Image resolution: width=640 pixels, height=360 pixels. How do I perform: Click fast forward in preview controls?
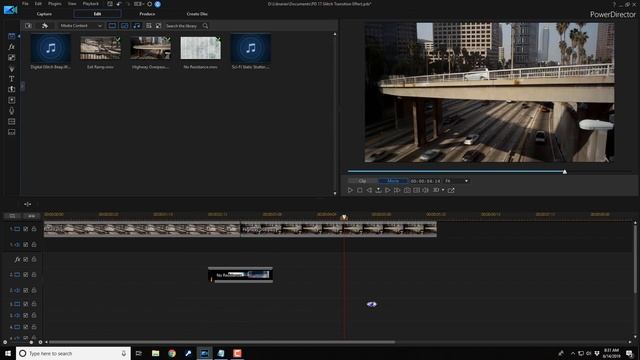pos(397,190)
